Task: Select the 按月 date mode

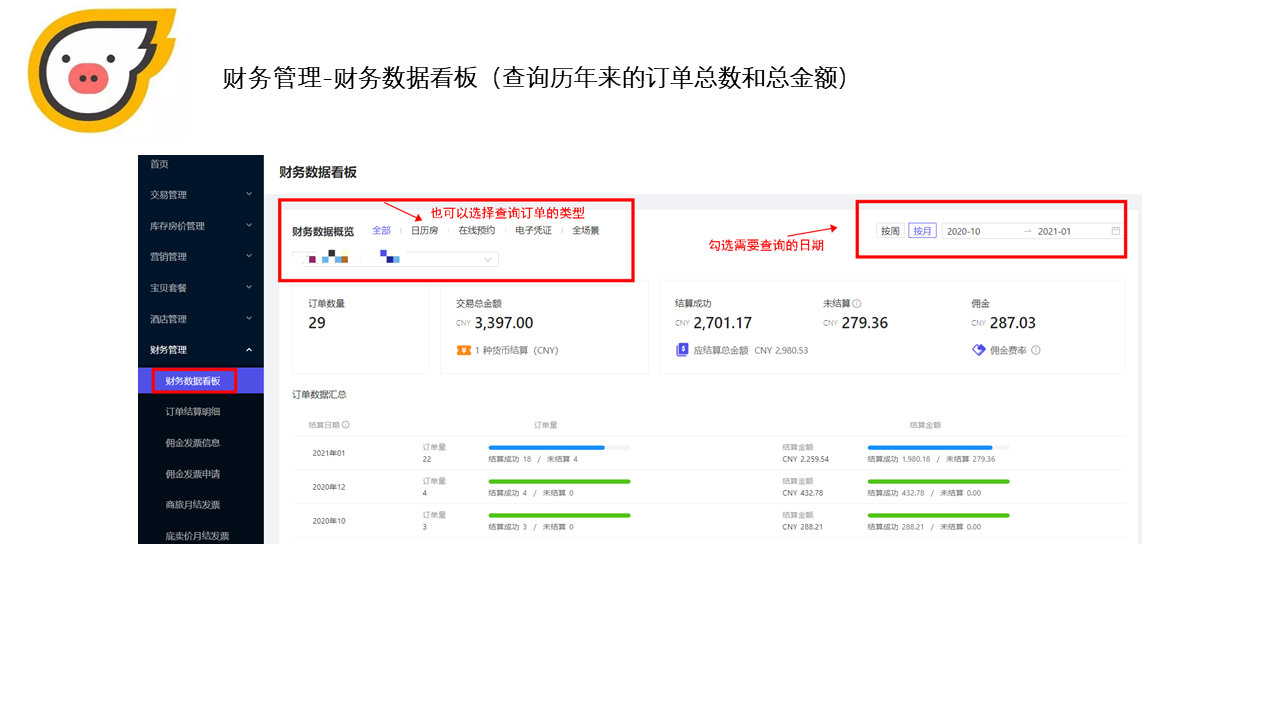Action: coord(922,231)
